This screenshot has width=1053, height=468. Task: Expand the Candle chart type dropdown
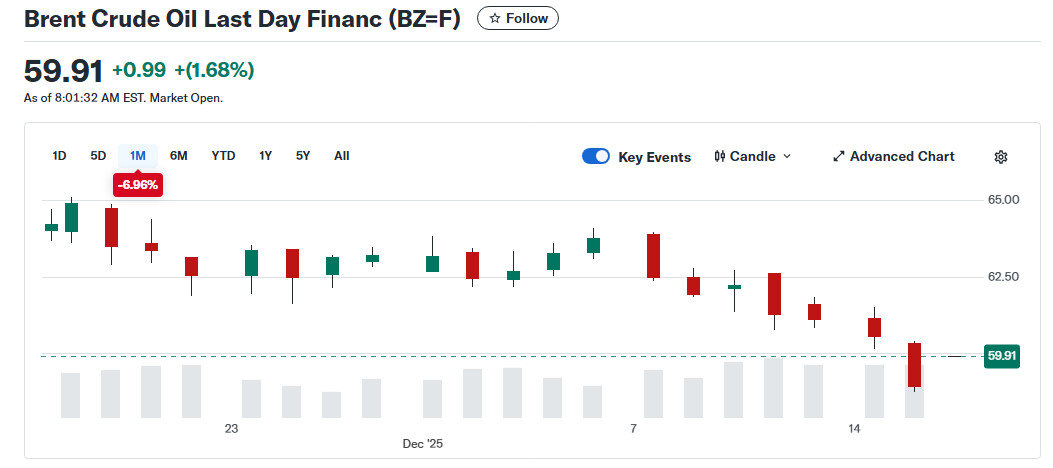(786, 157)
